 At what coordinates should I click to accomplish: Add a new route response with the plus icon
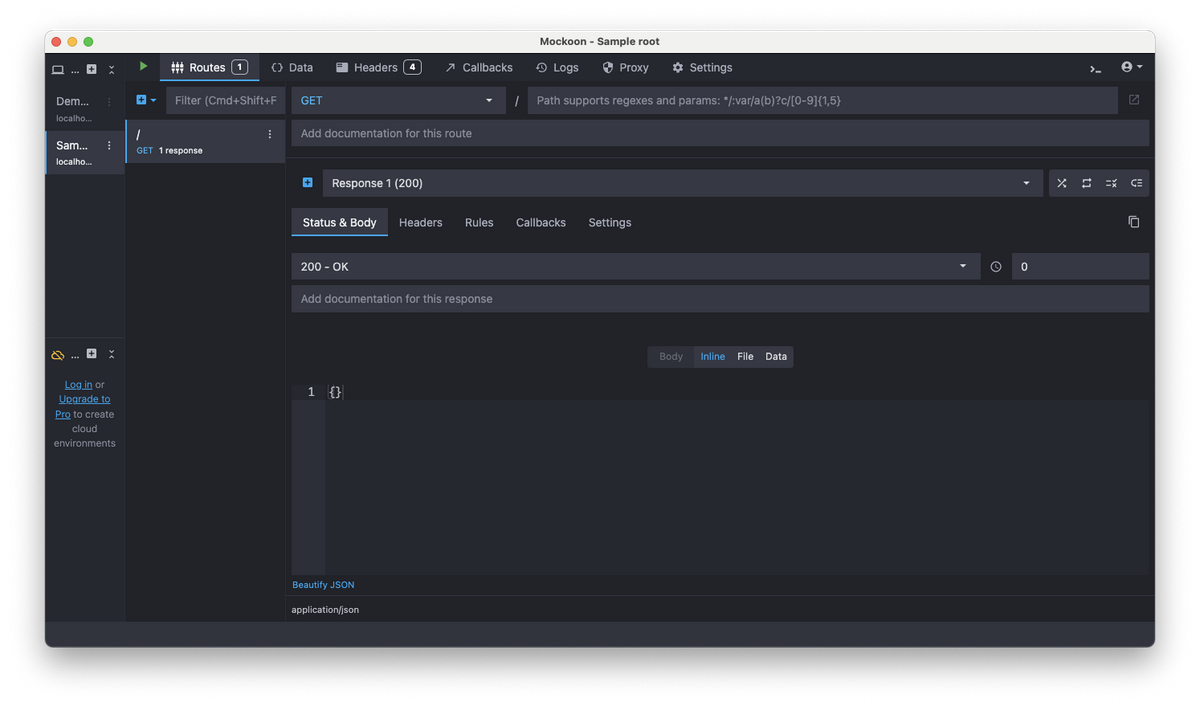(307, 183)
